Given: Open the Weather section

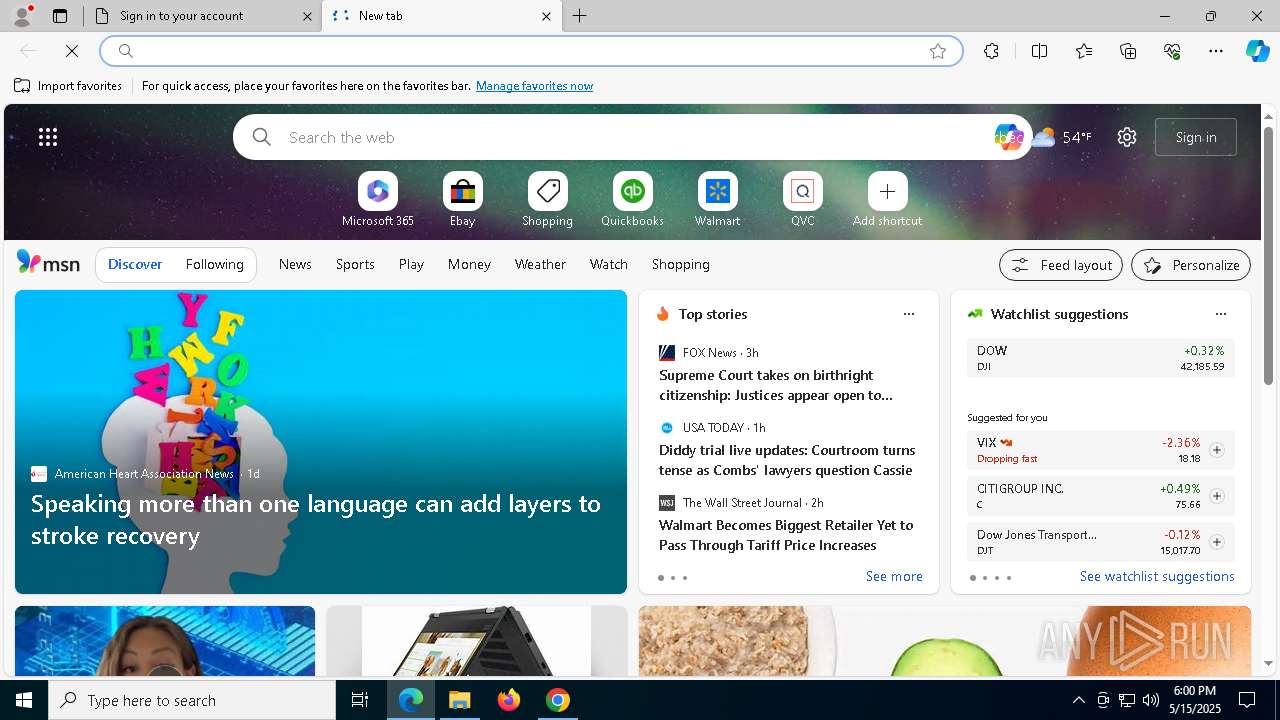Looking at the screenshot, I should (x=540, y=264).
